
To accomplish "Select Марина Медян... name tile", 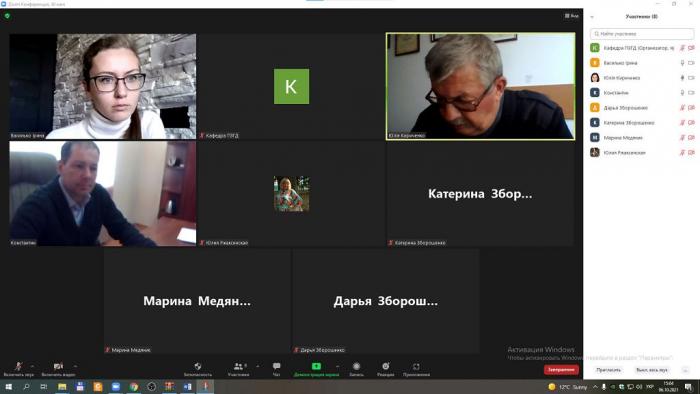I will 197,301.
